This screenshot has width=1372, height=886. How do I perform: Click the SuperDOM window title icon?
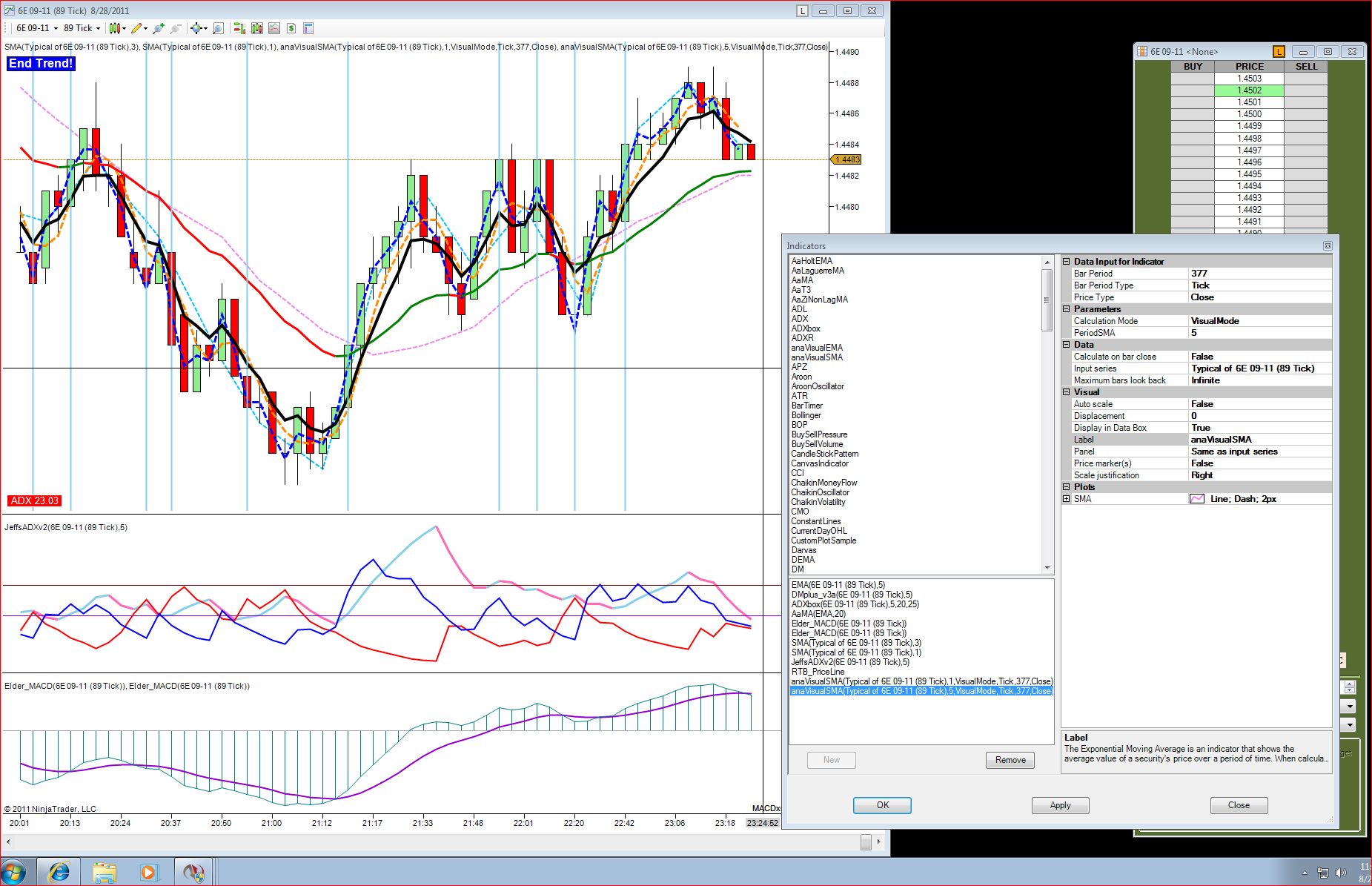click(x=1142, y=51)
